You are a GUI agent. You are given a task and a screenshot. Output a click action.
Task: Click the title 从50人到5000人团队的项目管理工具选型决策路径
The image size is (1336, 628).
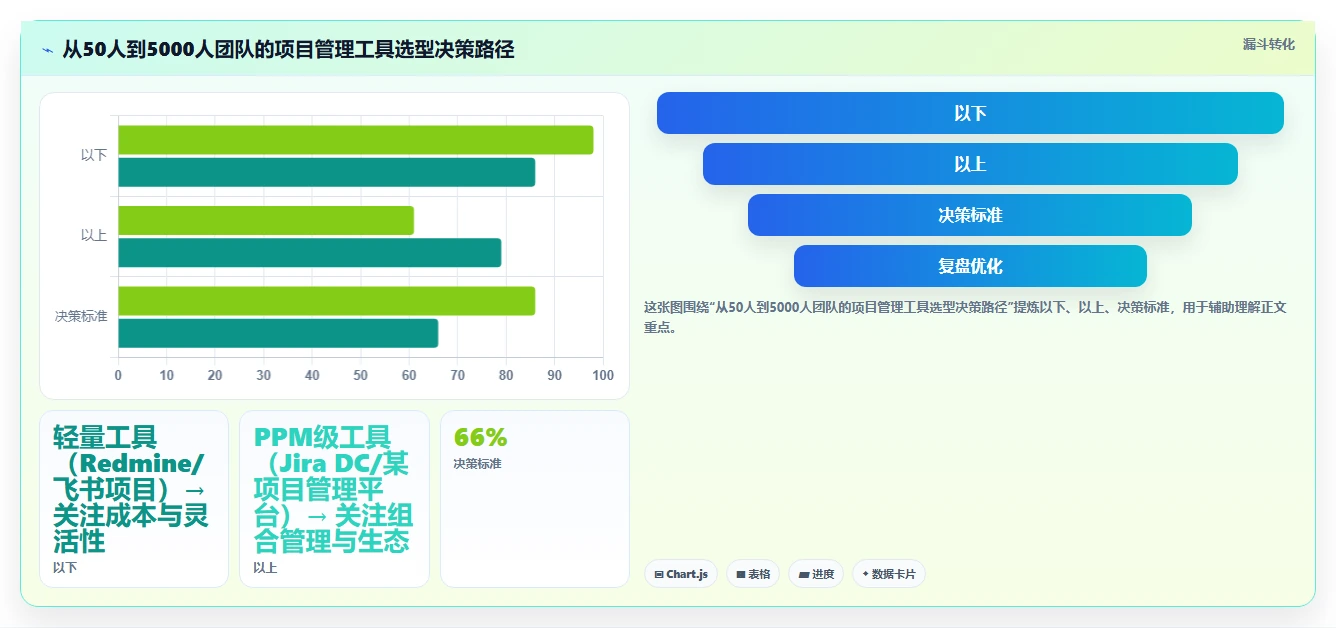288,49
